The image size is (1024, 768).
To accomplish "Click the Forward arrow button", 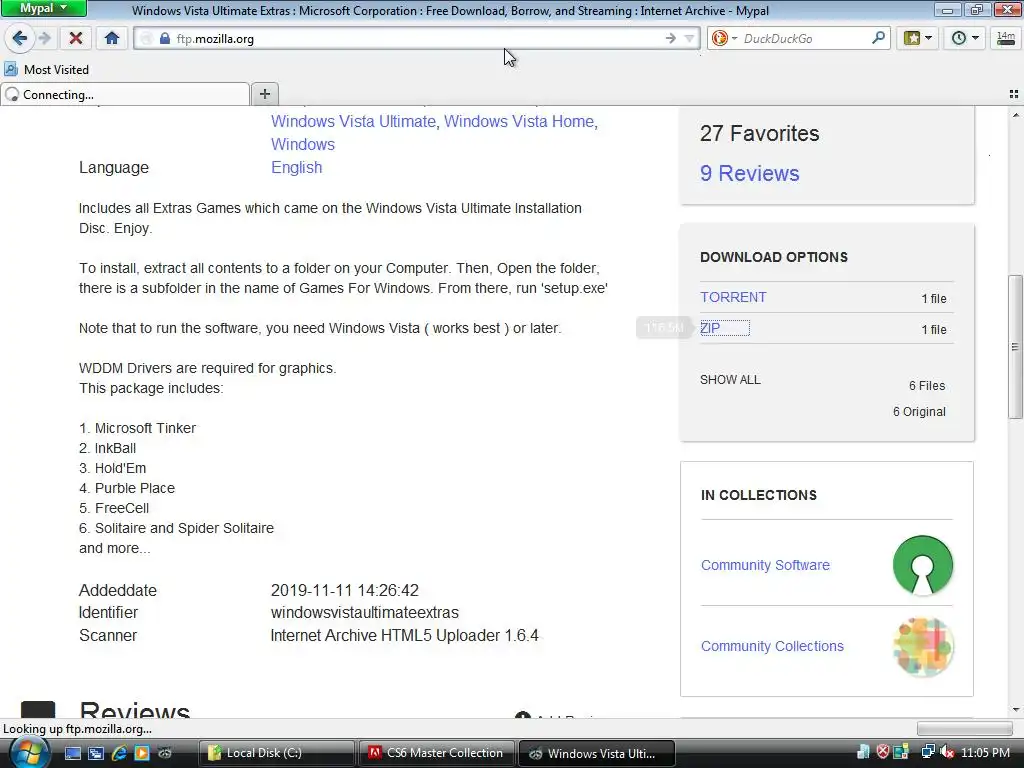I will [x=45, y=39].
